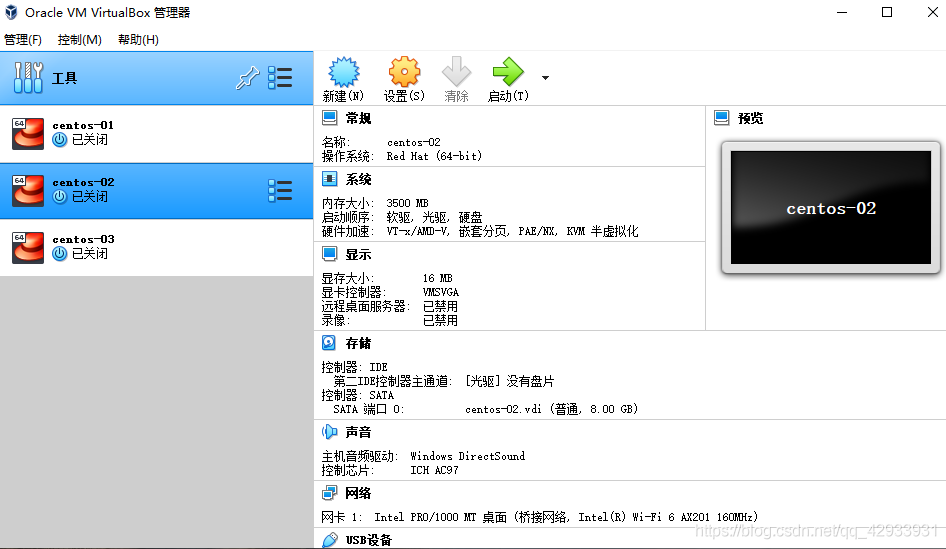Screen dimensions: 946x549
Task: Click the Windows DirectSound audio driver value
Action: click(468, 456)
